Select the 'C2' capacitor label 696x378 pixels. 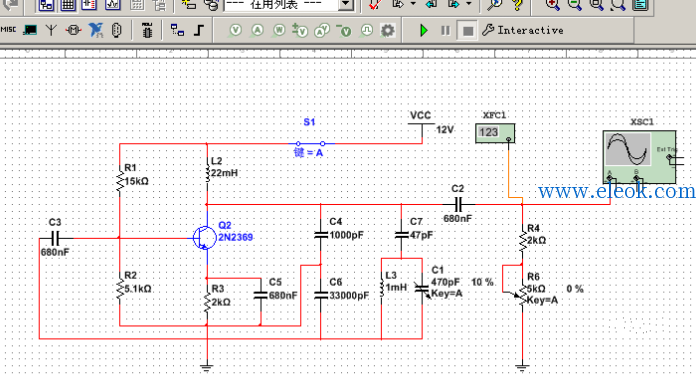pyautogui.click(x=458, y=189)
